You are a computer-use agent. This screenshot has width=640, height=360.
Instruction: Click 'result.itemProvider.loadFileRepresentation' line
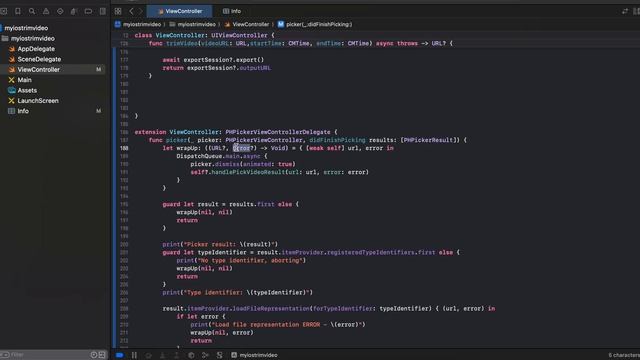[329, 309]
